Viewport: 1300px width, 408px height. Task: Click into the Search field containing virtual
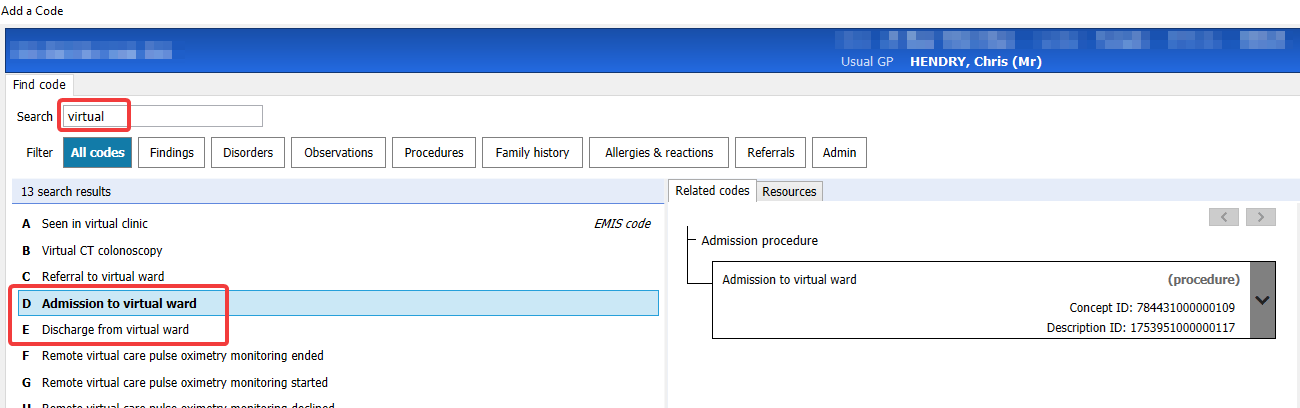(x=162, y=116)
